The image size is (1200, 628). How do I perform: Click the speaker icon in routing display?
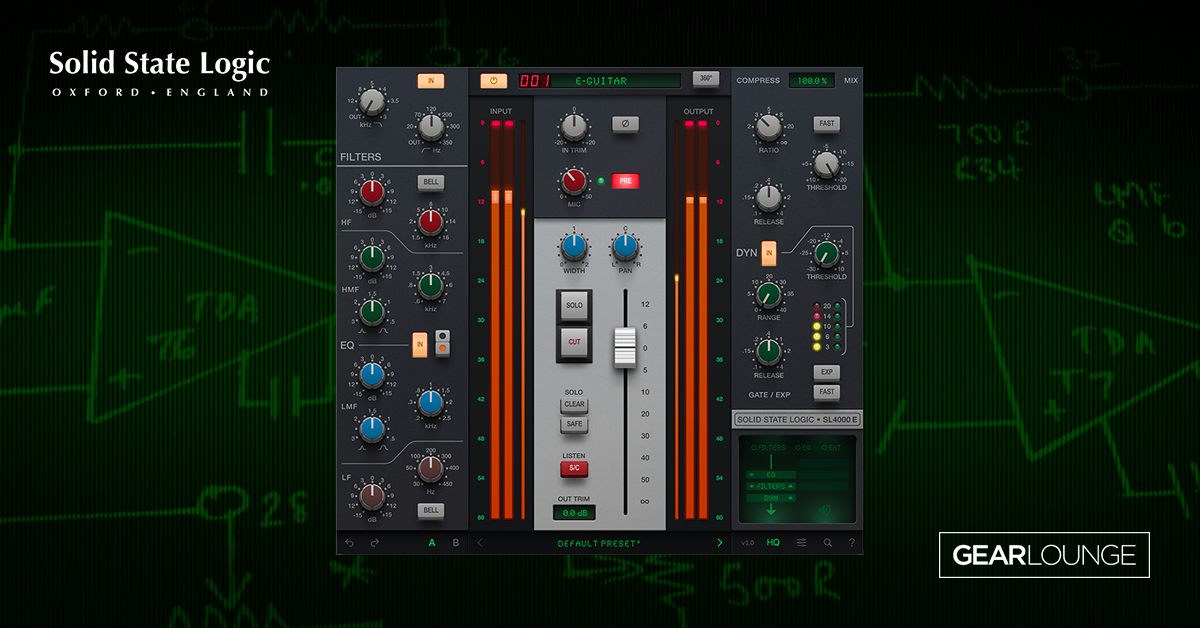(824, 510)
